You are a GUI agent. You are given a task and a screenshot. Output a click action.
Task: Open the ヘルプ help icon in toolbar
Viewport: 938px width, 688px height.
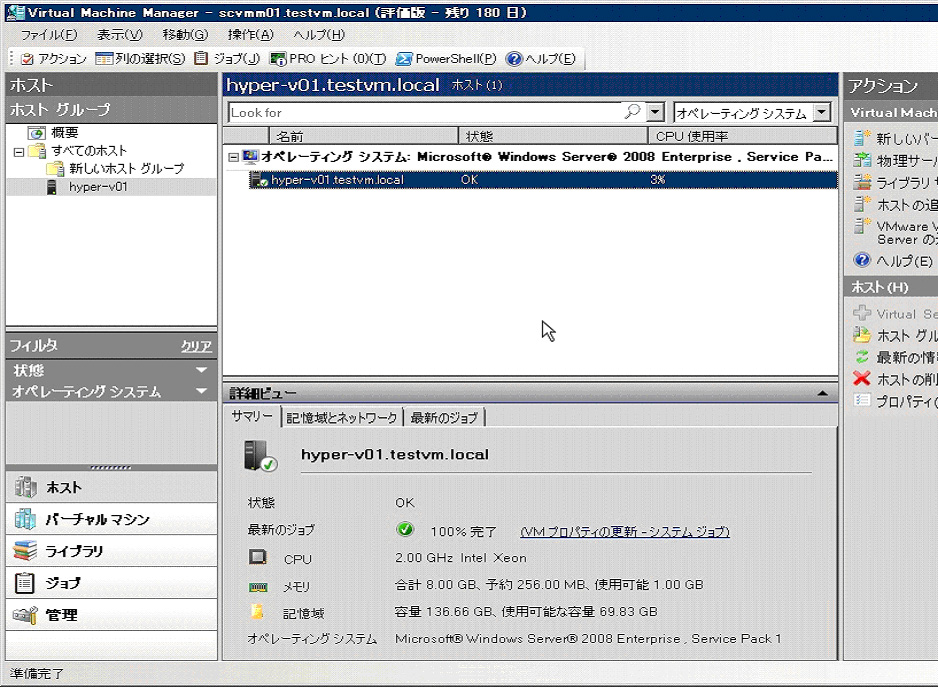click(x=514, y=59)
